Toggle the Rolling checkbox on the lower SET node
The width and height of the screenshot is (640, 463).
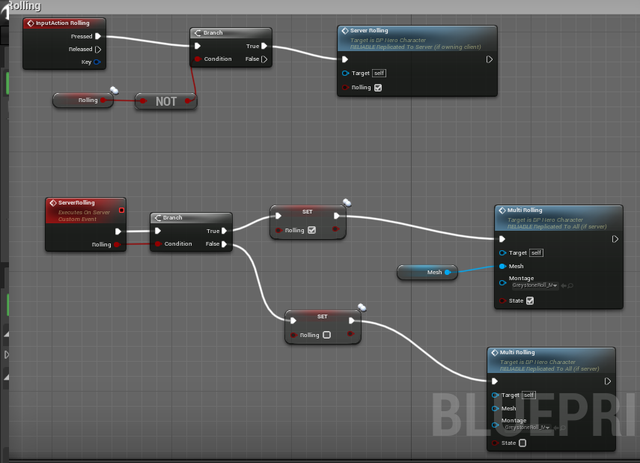(x=327, y=335)
